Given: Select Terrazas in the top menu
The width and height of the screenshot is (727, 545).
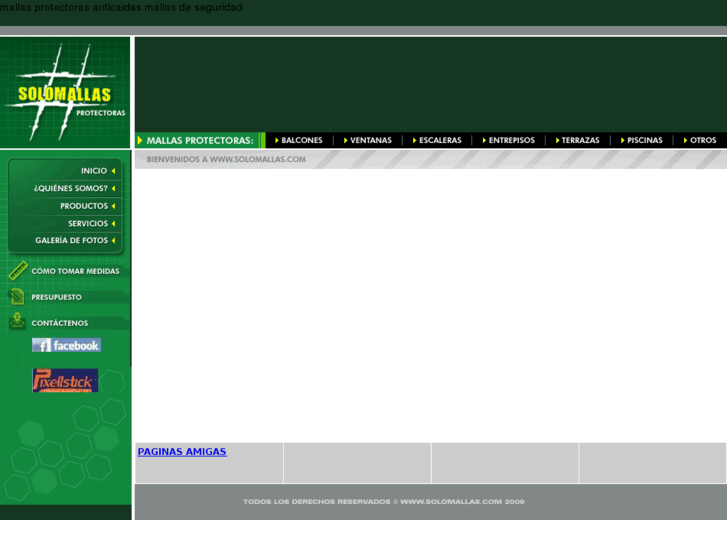Looking at the screenshot, I should (x=578, y=140).
